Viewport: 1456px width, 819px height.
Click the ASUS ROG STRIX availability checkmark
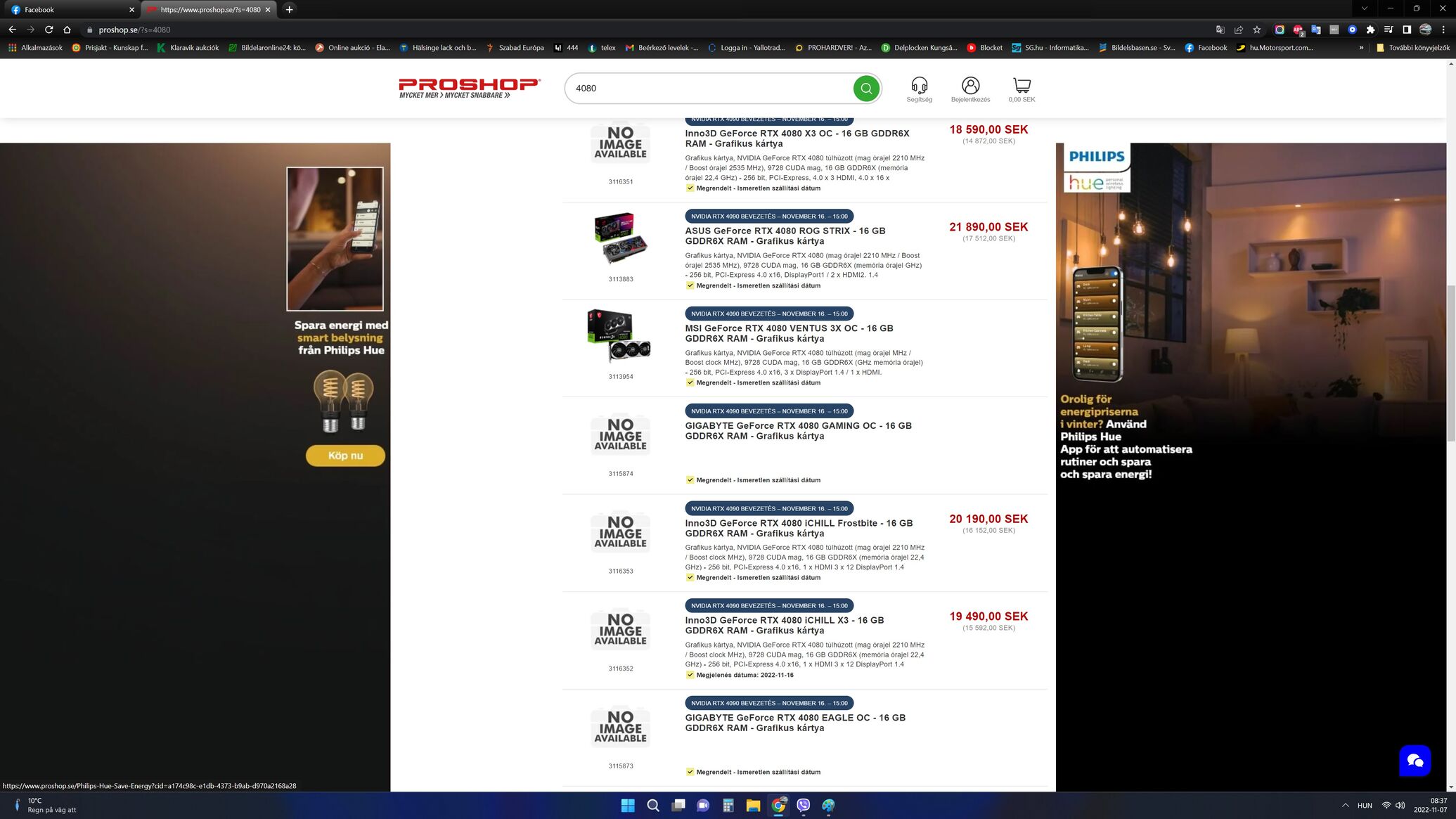click(690, 285)
